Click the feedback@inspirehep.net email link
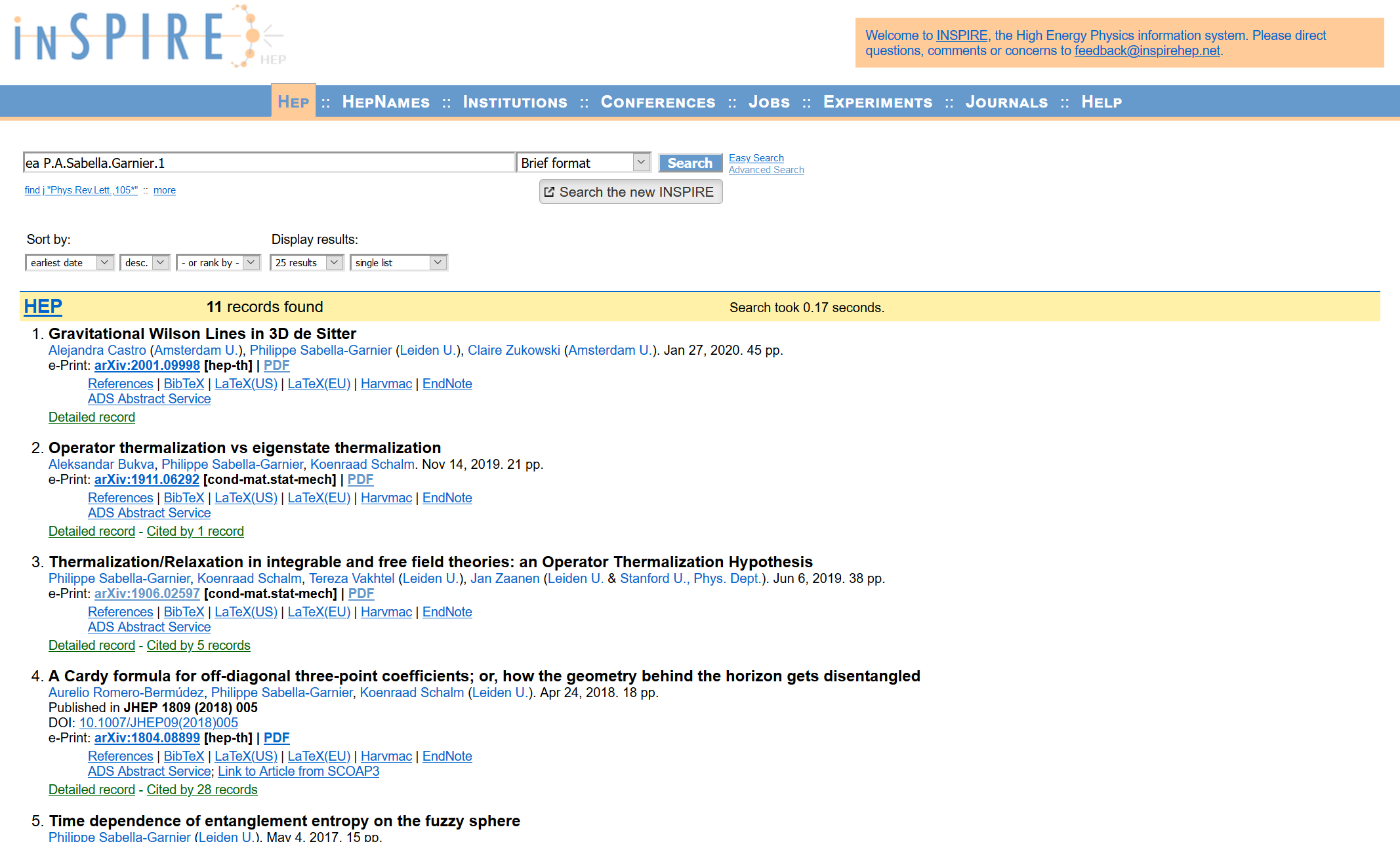The image size is (1400, 842). (1147, 50)
